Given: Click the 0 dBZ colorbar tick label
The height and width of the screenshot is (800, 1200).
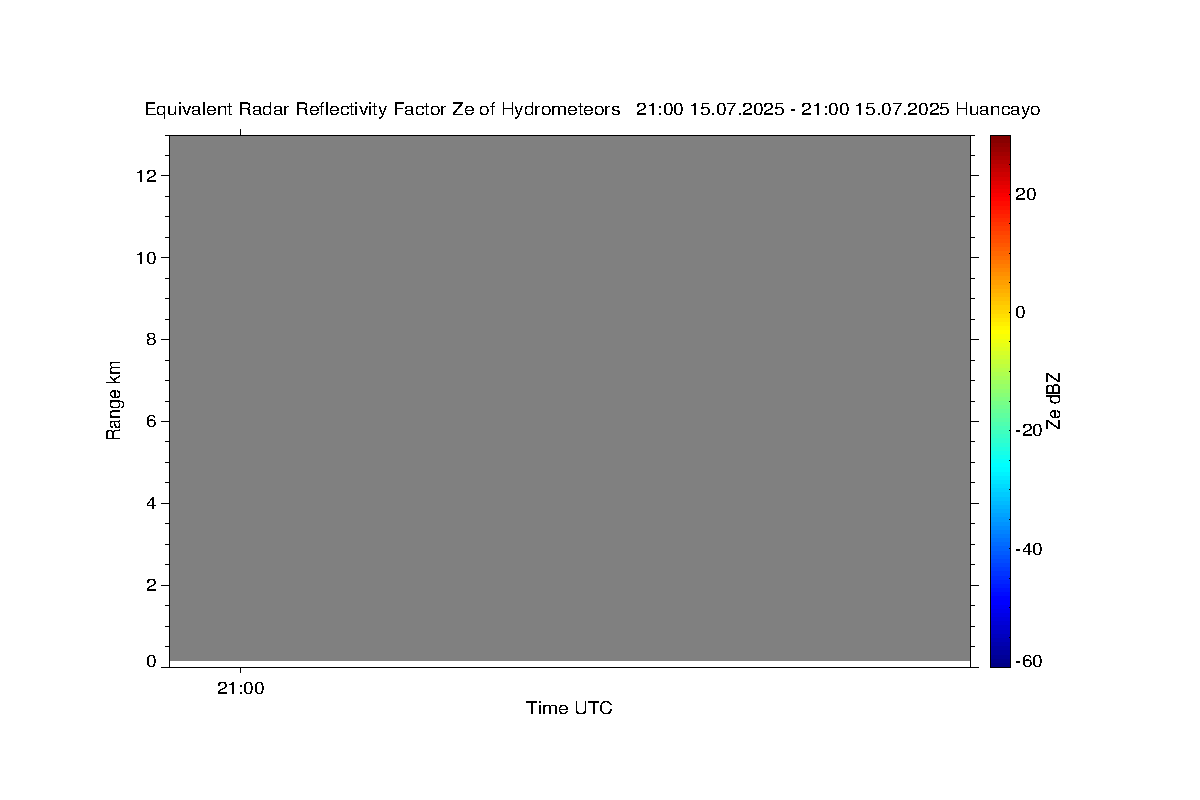Looking at the screenshot, I should (1020, 312).
